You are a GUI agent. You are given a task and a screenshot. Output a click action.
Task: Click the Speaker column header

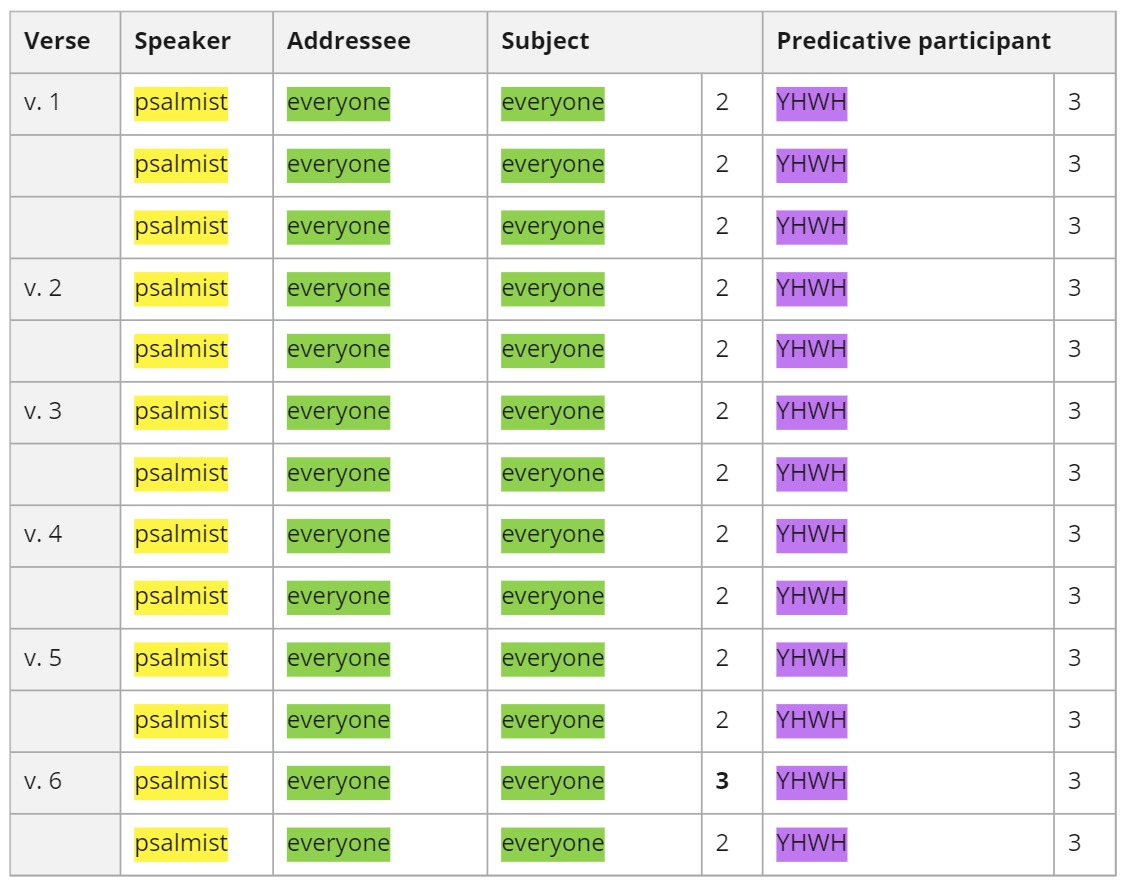click(183, 41)
